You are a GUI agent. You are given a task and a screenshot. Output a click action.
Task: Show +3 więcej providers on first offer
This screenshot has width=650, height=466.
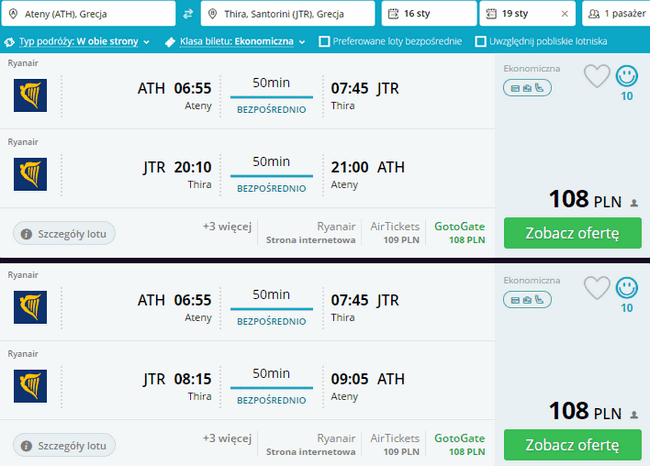point(227,227)
